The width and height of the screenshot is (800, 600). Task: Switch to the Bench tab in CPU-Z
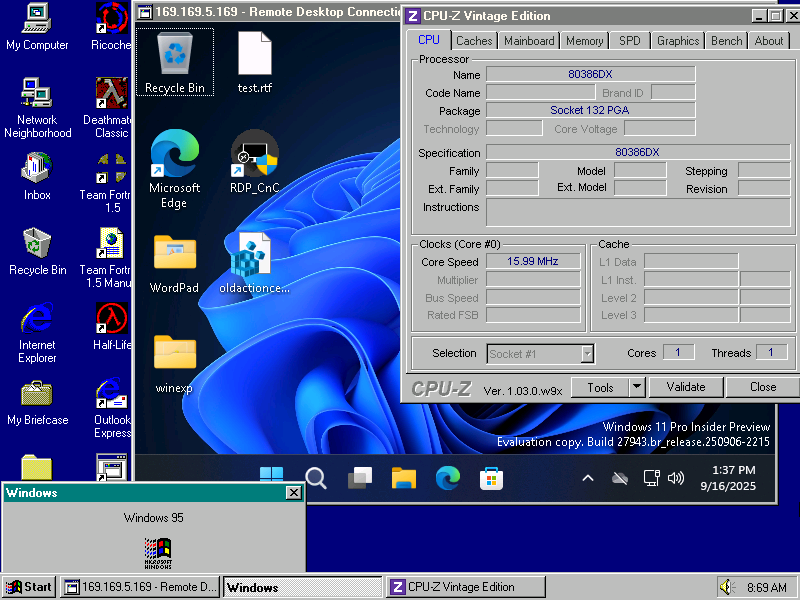726,41
